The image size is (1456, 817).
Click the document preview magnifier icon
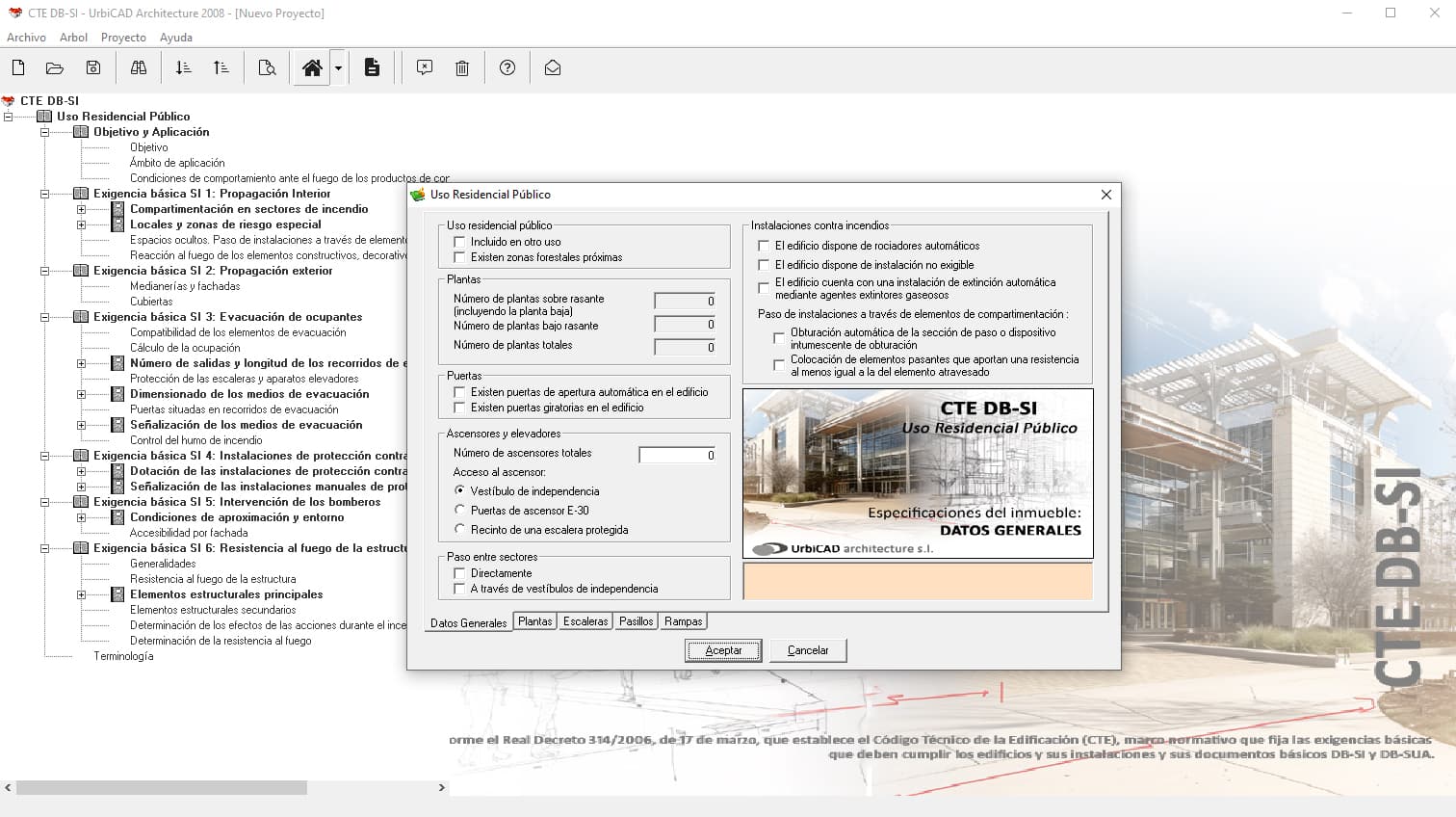click(267, 67)
